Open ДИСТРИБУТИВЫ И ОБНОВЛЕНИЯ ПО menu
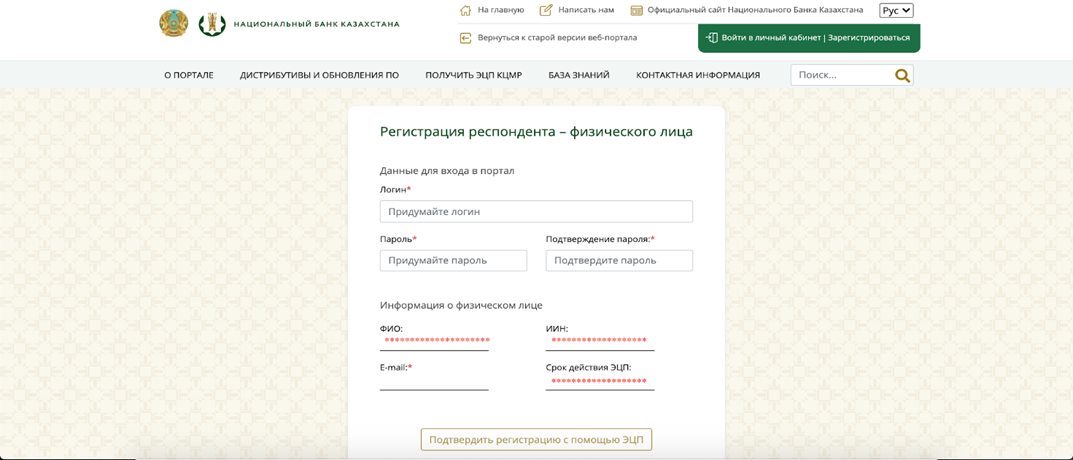 click(x=319, y=75)
